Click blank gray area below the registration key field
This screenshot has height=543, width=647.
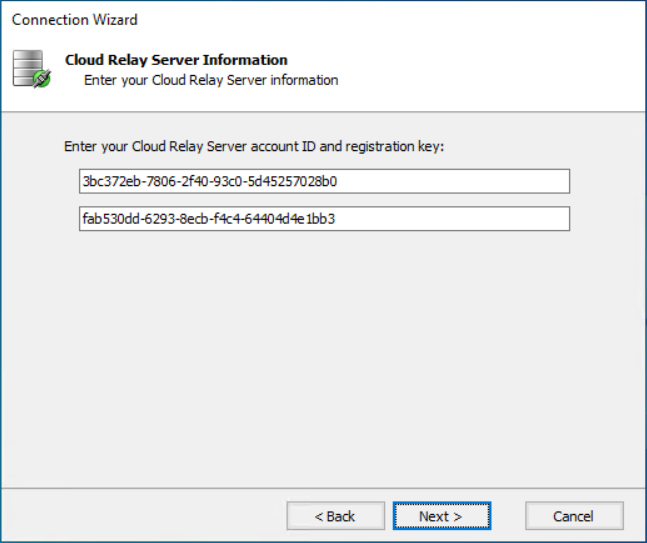tap(324, 350)
